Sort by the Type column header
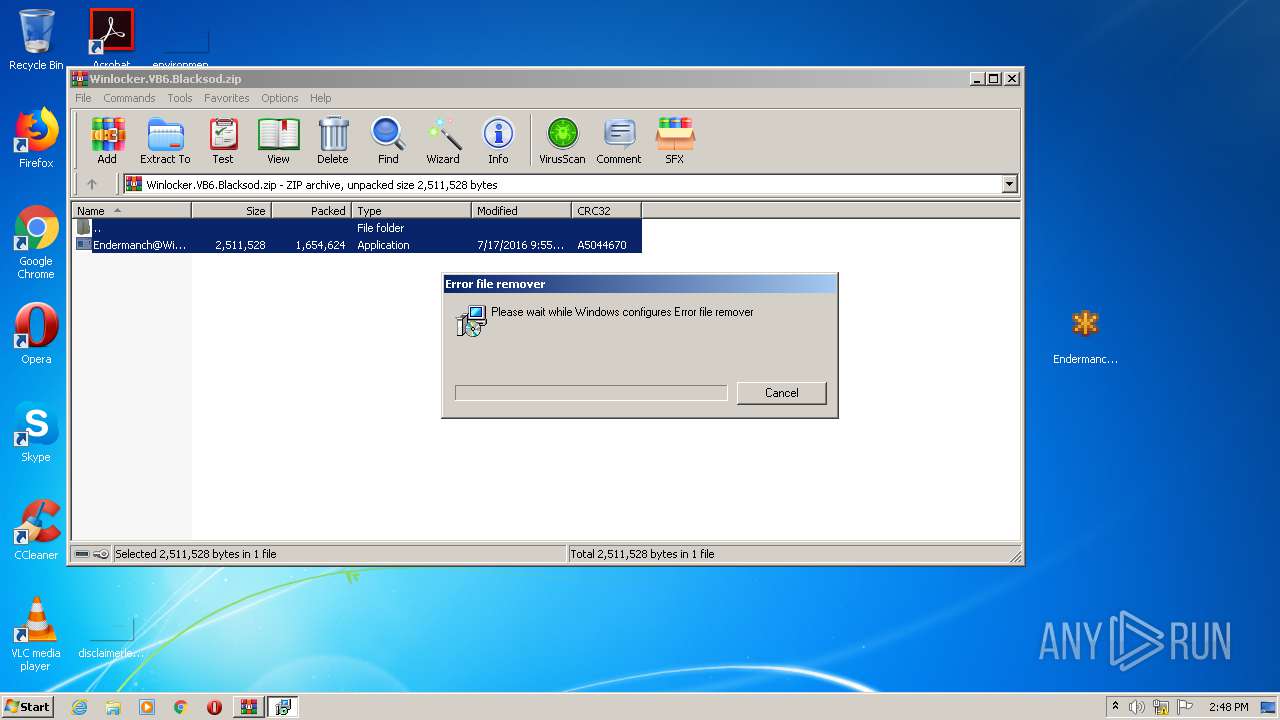Viewport: 1280px width, 720px height. [x=411, y=210]
